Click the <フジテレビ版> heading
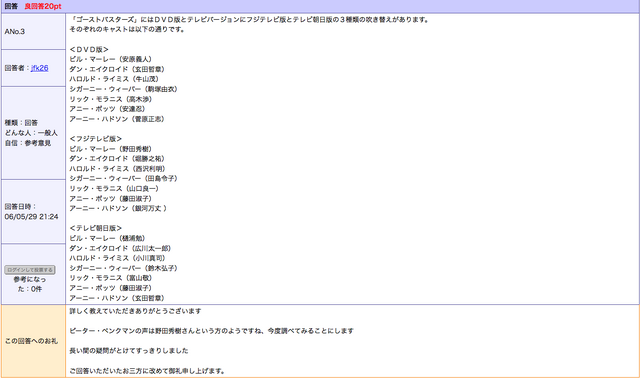This screenshot has height=379, width=640. 96,139
